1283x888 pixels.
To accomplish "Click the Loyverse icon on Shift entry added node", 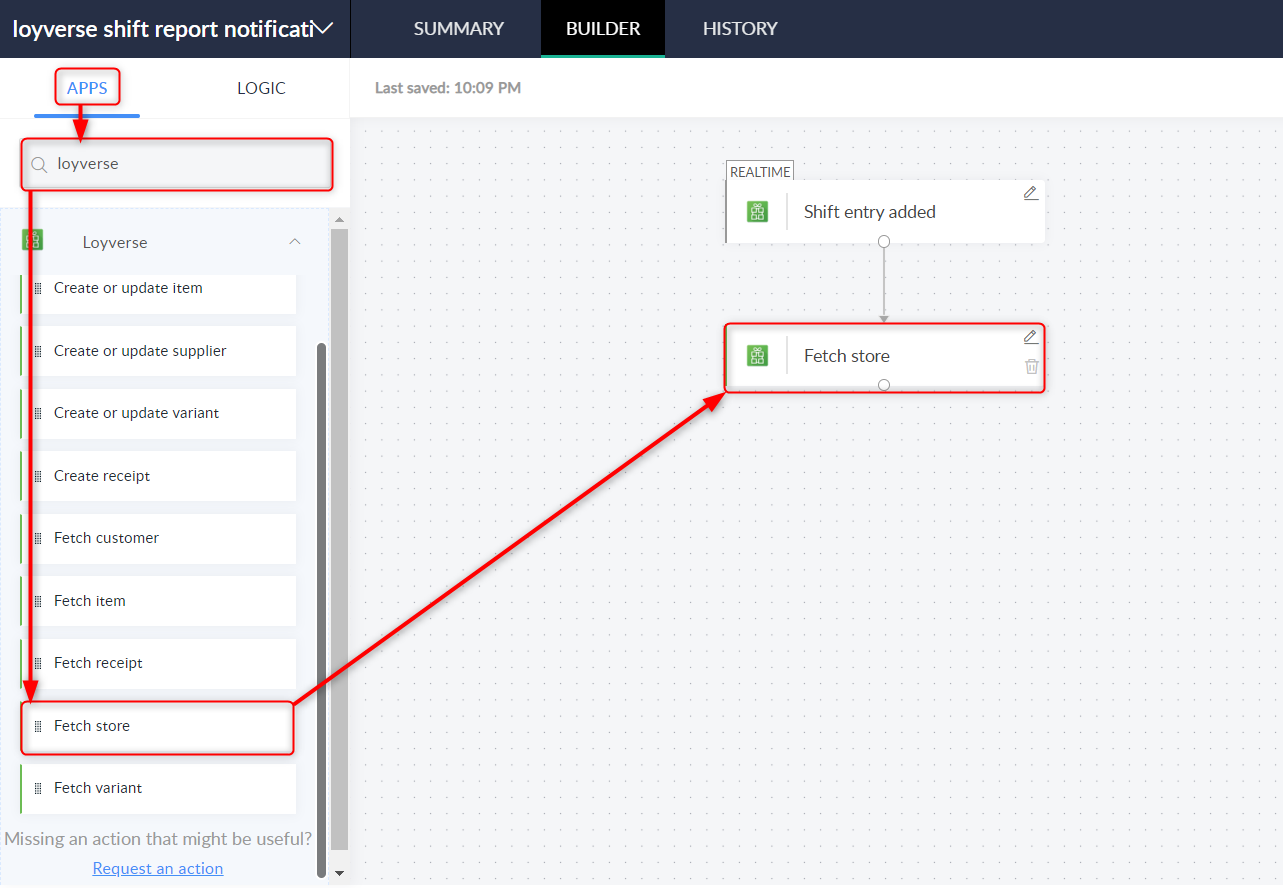I will pyautogui.click(x=758, y=211).
